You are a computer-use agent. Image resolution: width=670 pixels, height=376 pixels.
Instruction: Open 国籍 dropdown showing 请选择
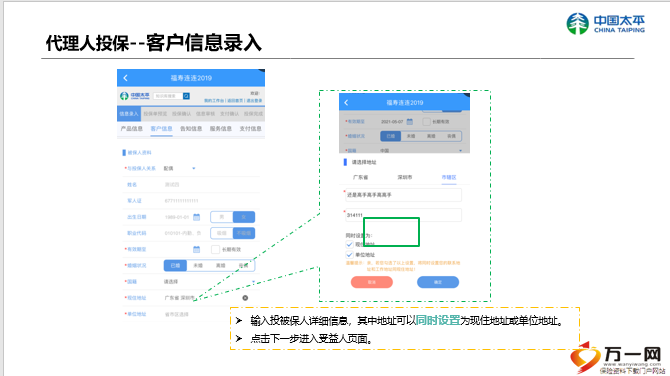pos(210,282)
